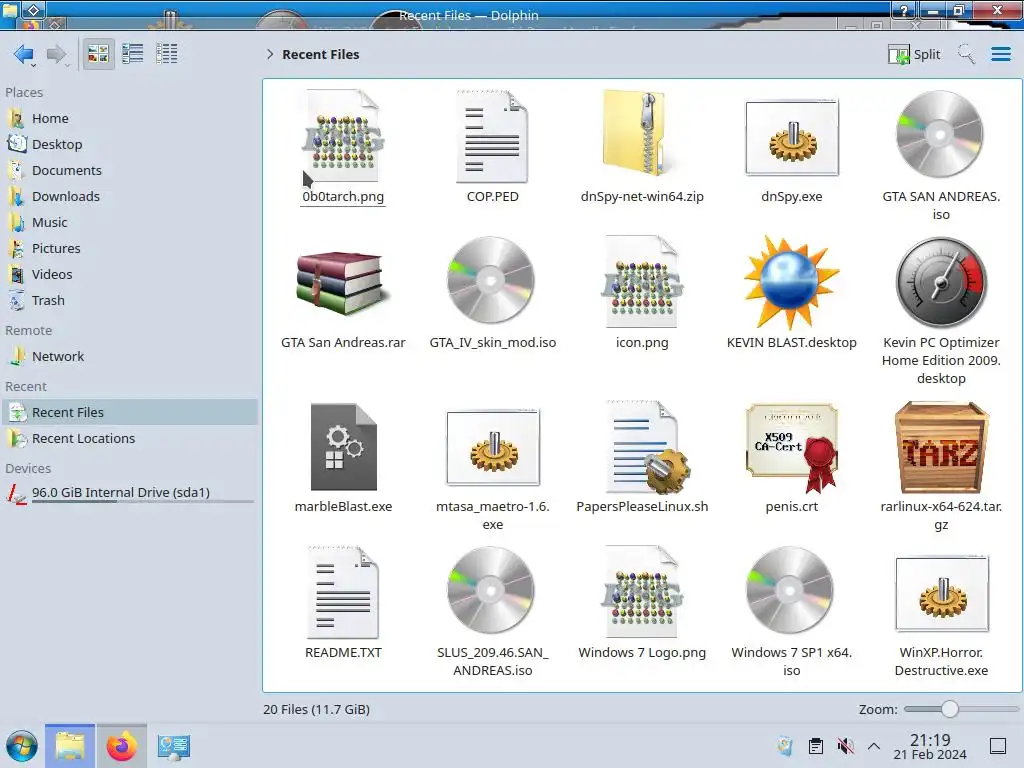This screenshot has width=1024, height=768.
Task: Select the dnSpy.exe icon
Action: coord(792,137)
